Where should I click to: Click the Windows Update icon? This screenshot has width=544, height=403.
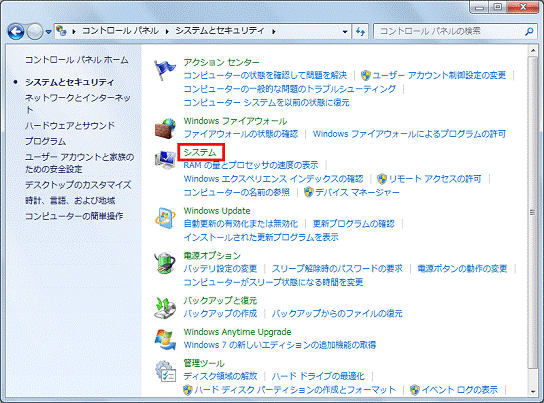click(x=165, y=218)
